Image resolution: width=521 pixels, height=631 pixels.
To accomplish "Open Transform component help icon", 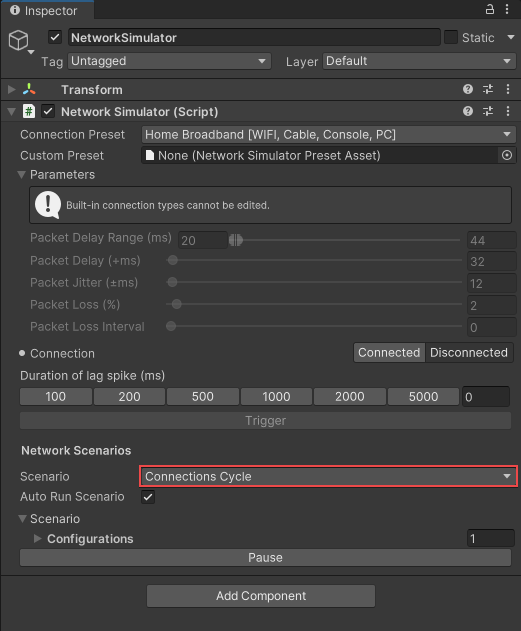I will click(x=467, y=89).
